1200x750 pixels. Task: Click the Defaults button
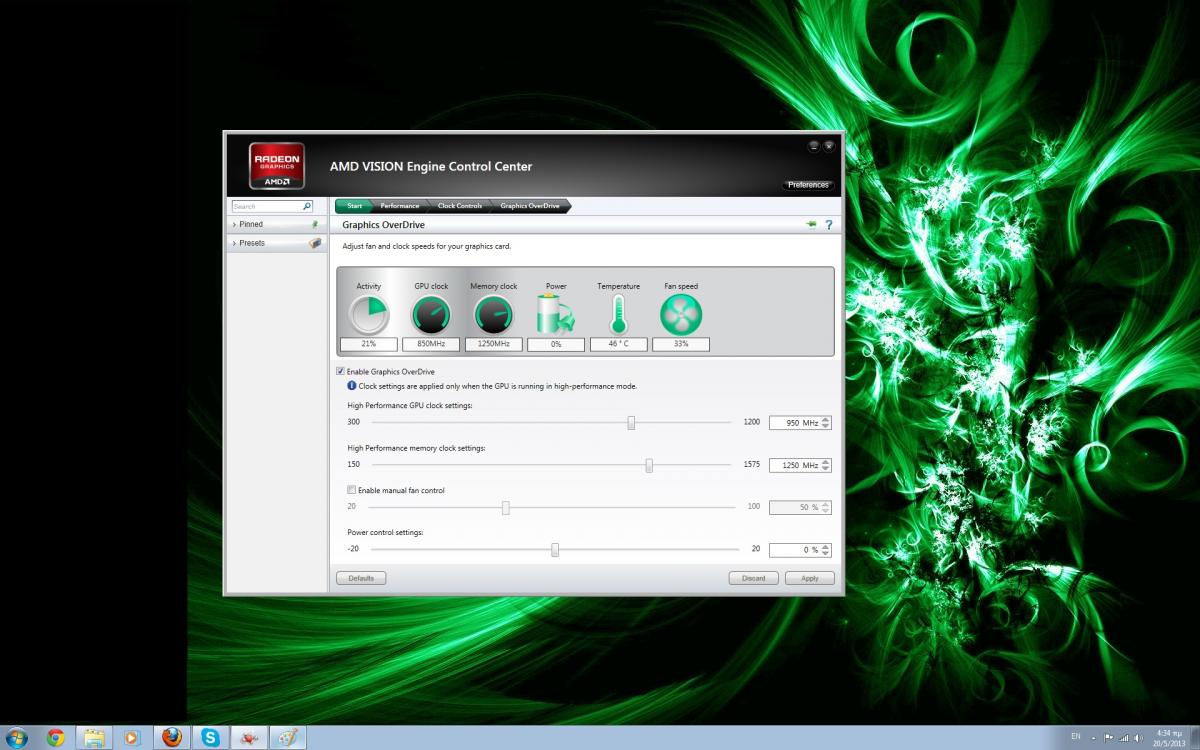(361, 578)
